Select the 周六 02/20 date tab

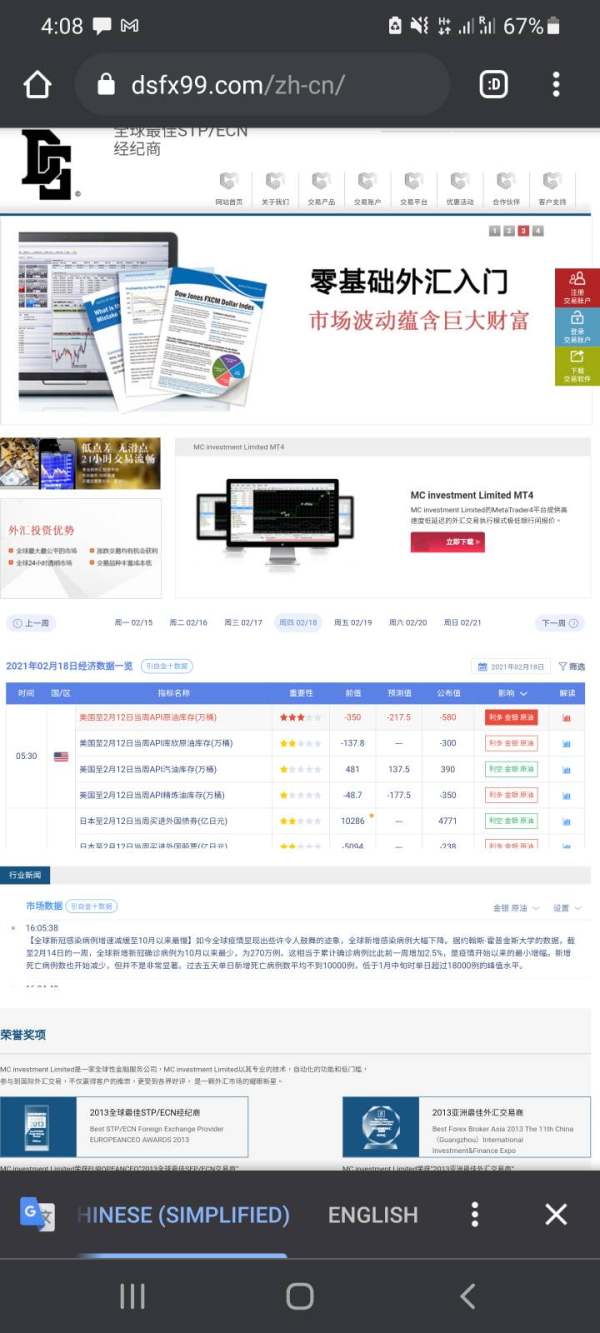[408, 623]
